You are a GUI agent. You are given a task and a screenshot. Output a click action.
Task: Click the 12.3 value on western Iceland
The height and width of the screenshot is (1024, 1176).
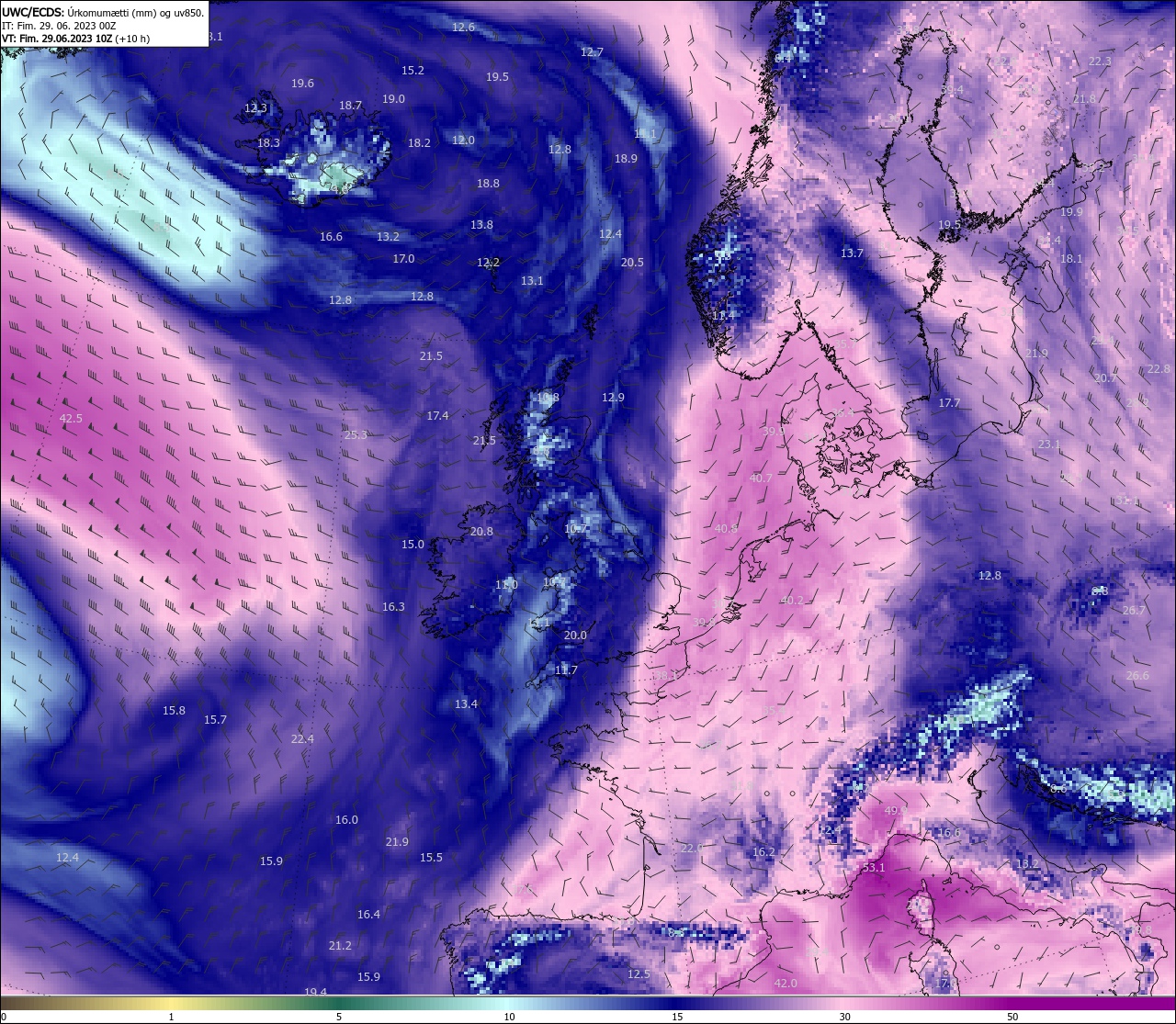click(x=255, y=108)
